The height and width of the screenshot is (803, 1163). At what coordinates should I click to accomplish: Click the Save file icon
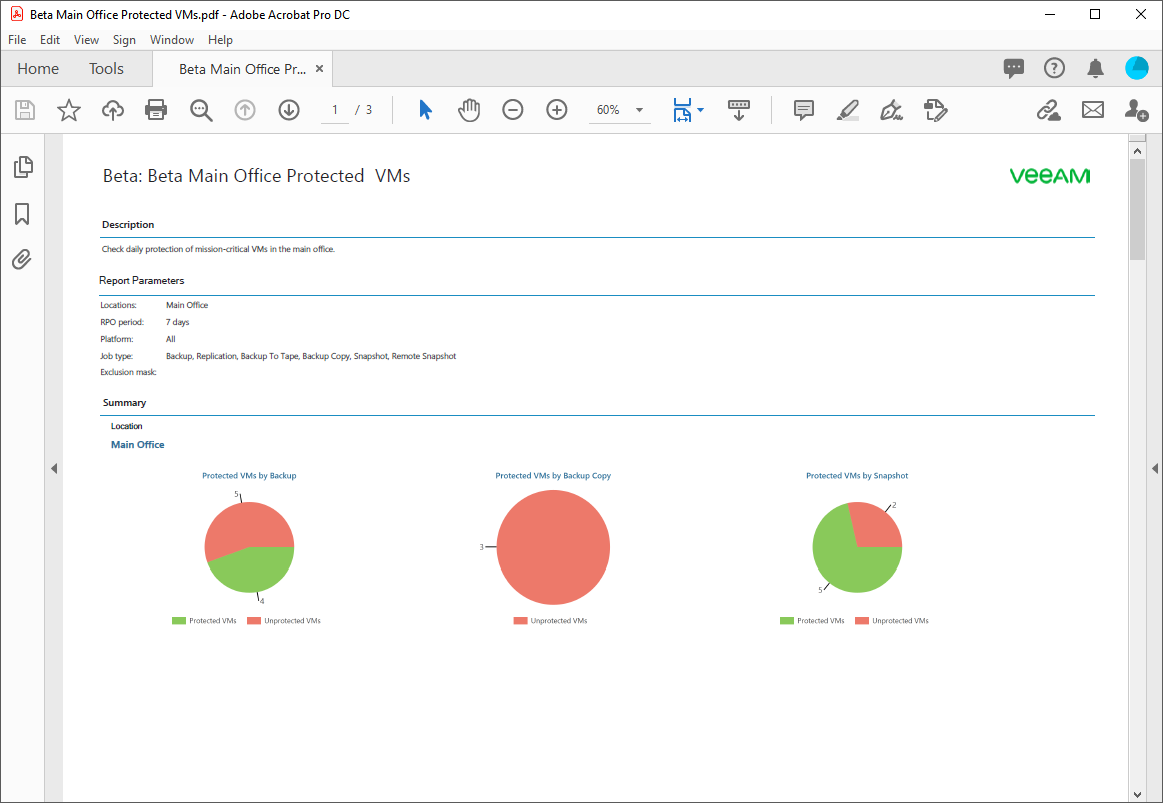click(25, 110)
